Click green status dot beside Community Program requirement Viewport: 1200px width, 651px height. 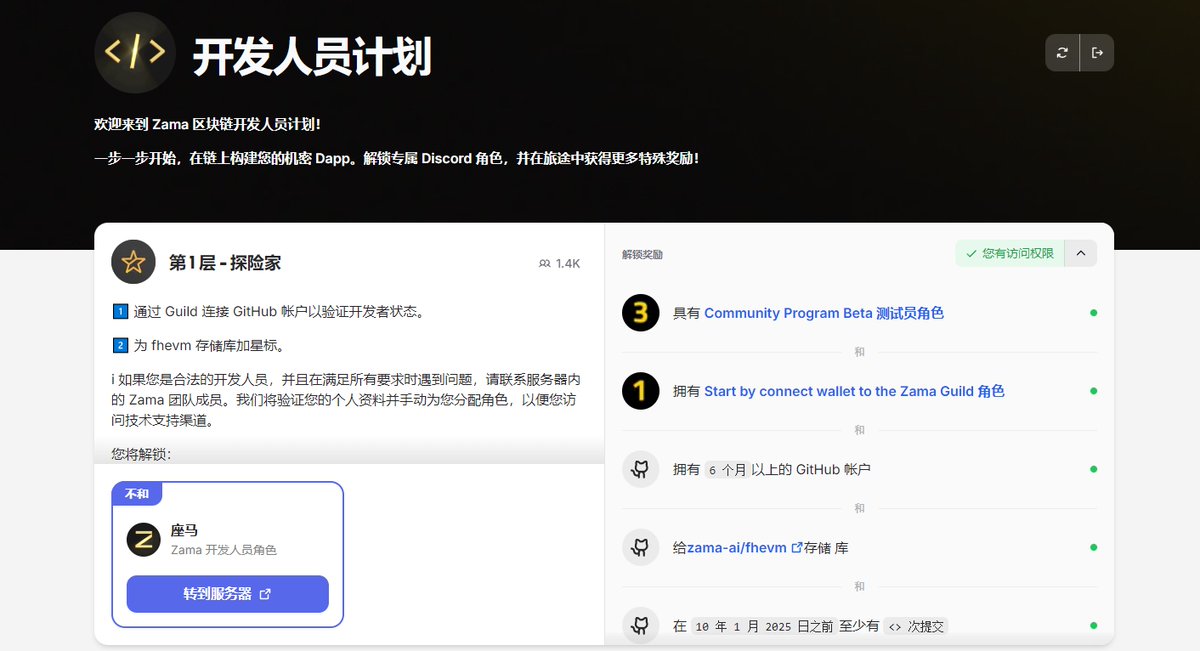(1093, 313)
